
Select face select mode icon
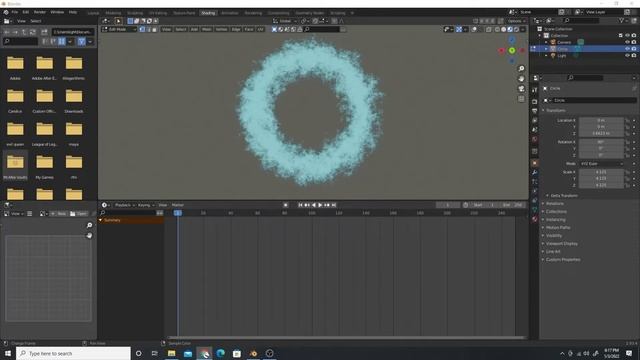(154, 29)
